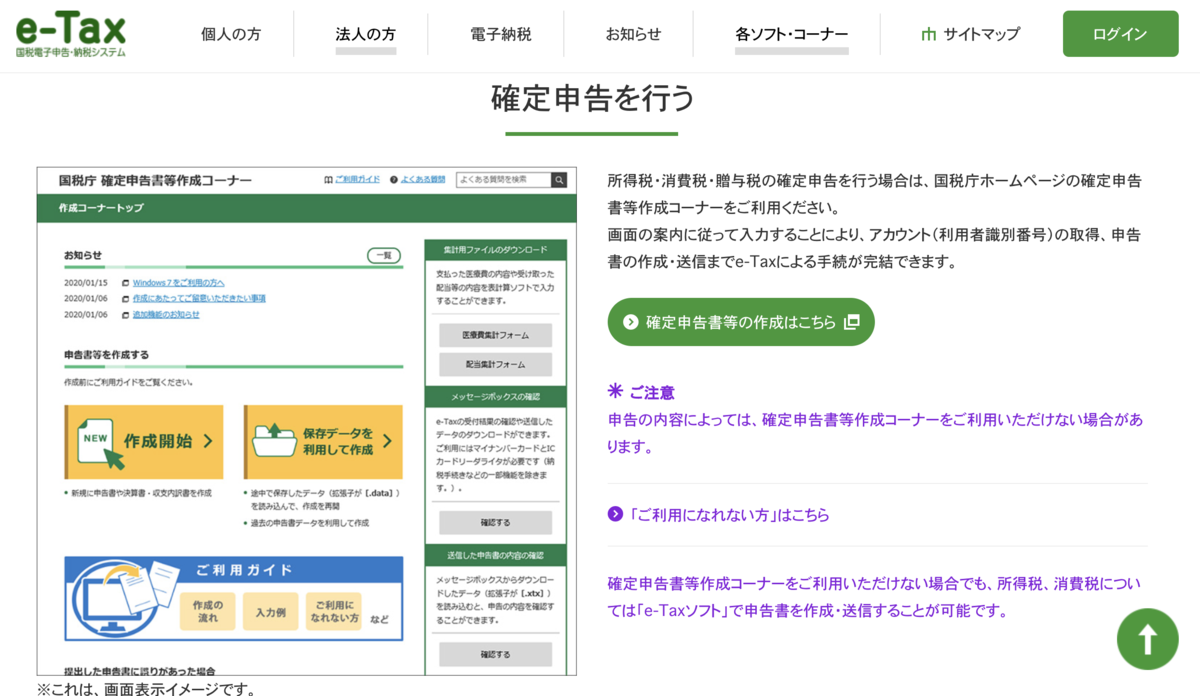Open the 電子納税 menu
Image resolution: width=1200 pixels, height=696 pixels.
pos(501,34)
